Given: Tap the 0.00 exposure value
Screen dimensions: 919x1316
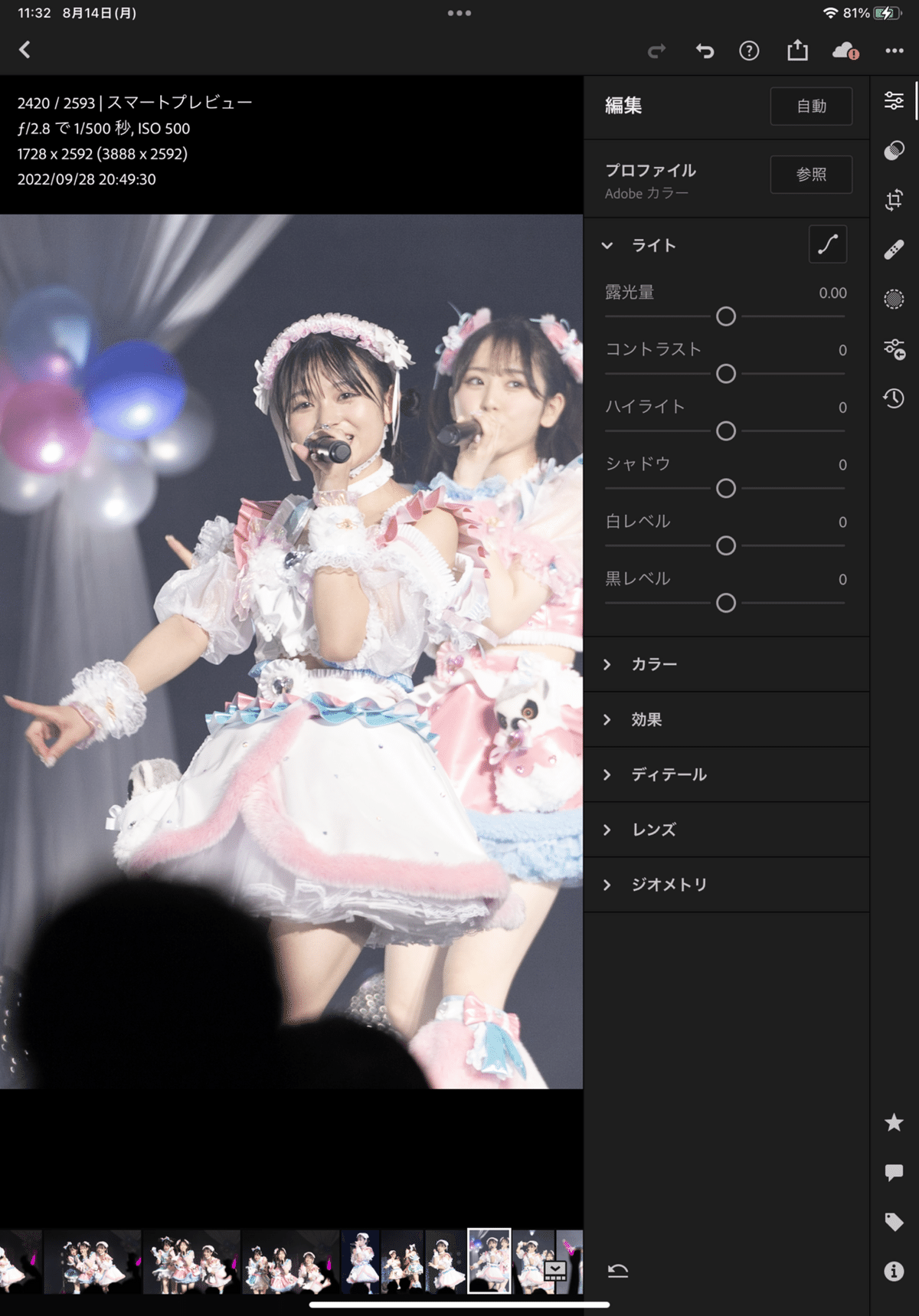Looking at the screenshot, I should [x=832, y=293].
